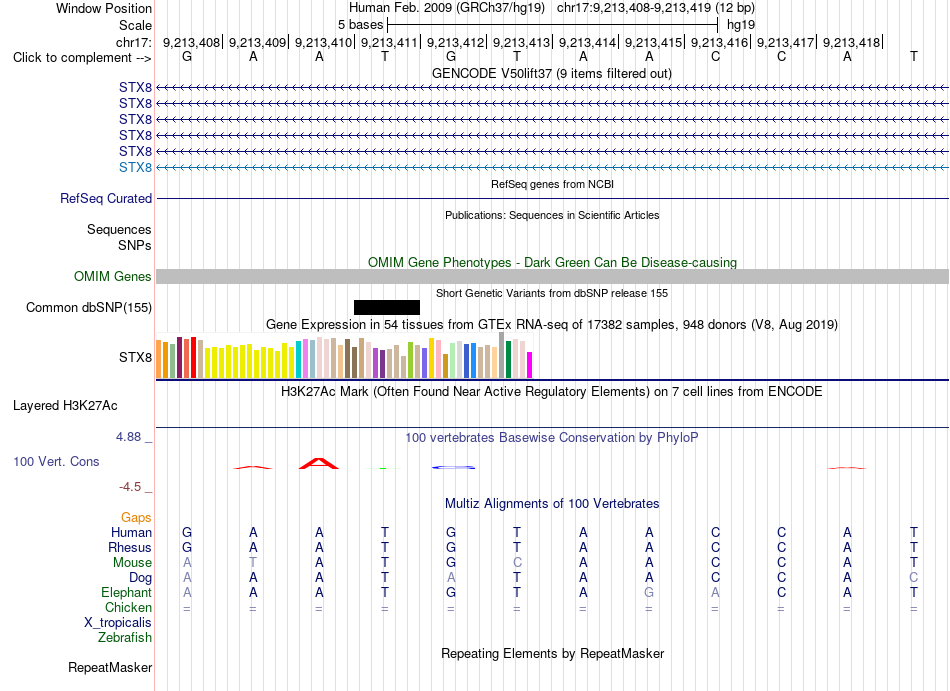Click the orange Gaps label
950x691 pixels.
(x=136, y=517)
